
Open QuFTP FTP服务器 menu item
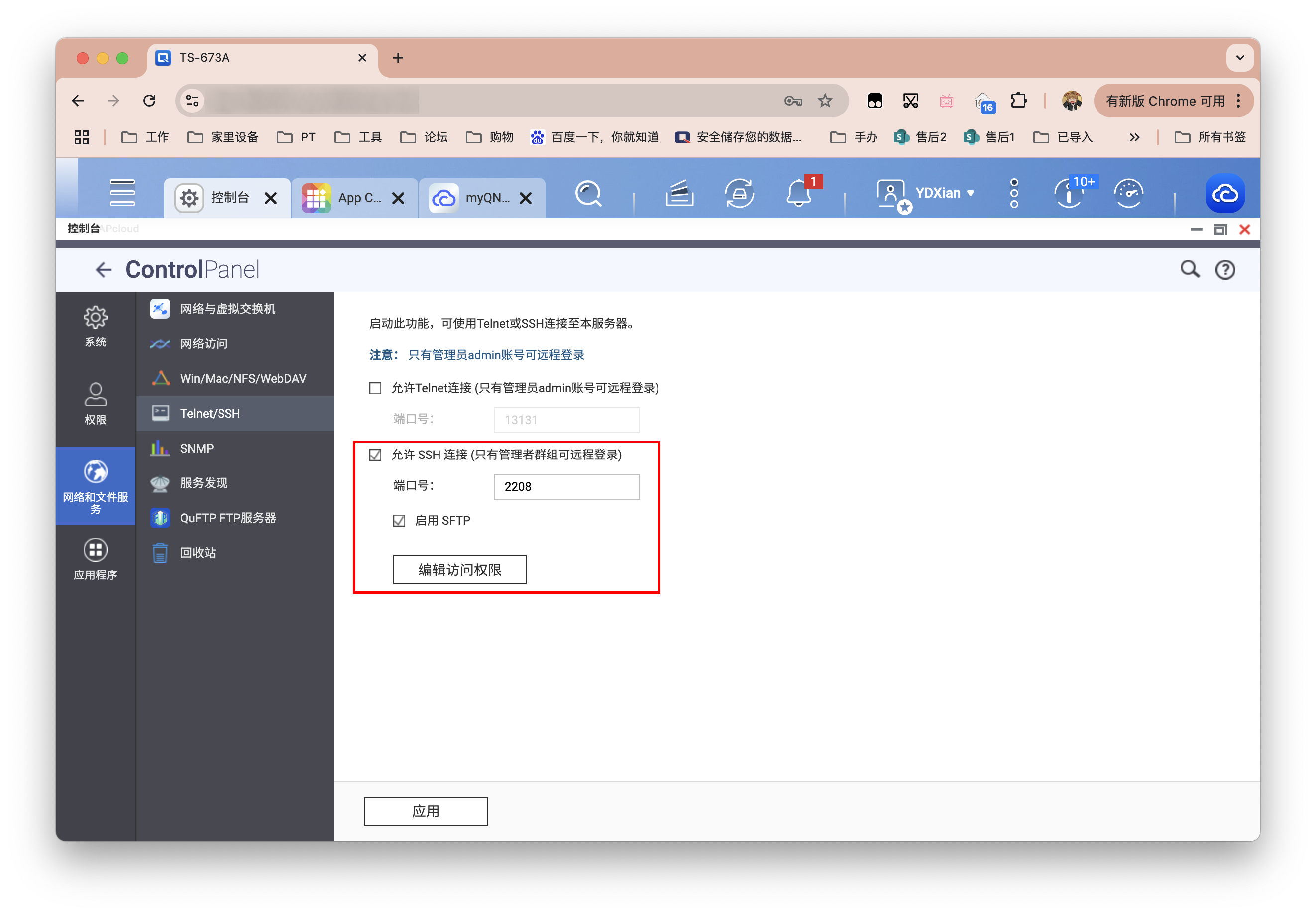[235, 518]
